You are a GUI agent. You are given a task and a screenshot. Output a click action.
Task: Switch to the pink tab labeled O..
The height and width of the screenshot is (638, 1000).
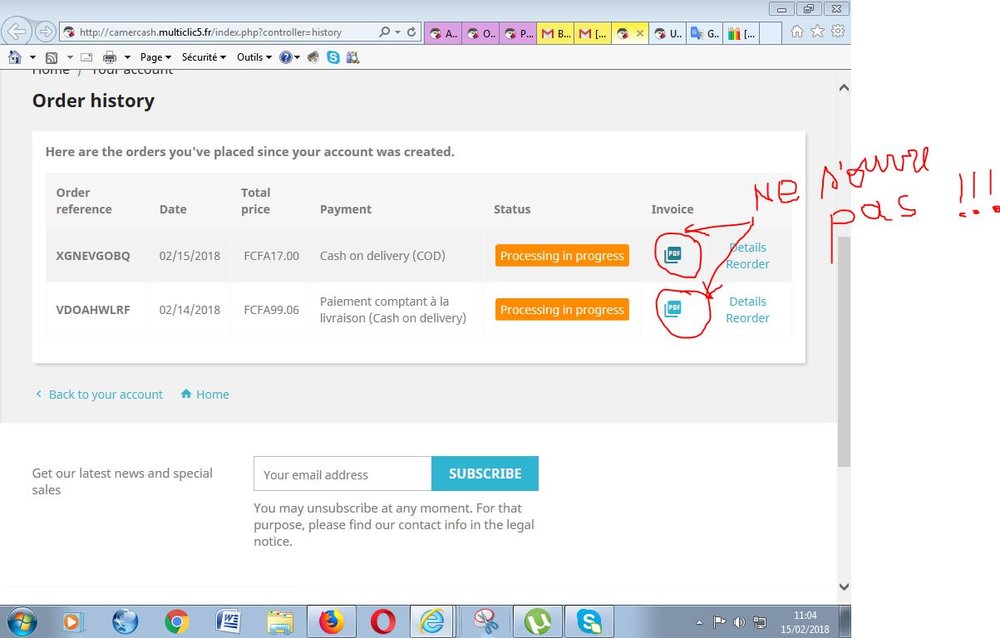click(480, 33)
